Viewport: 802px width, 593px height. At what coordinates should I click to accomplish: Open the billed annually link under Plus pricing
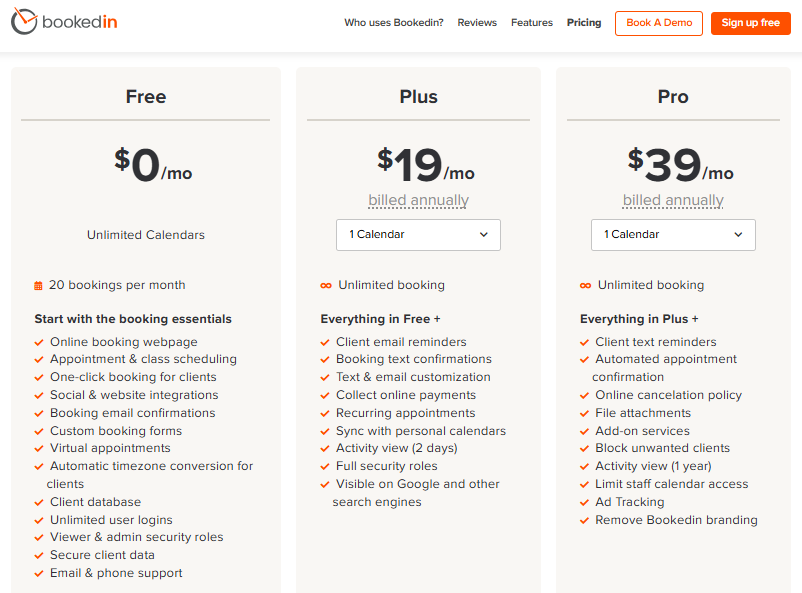(417, 200)
